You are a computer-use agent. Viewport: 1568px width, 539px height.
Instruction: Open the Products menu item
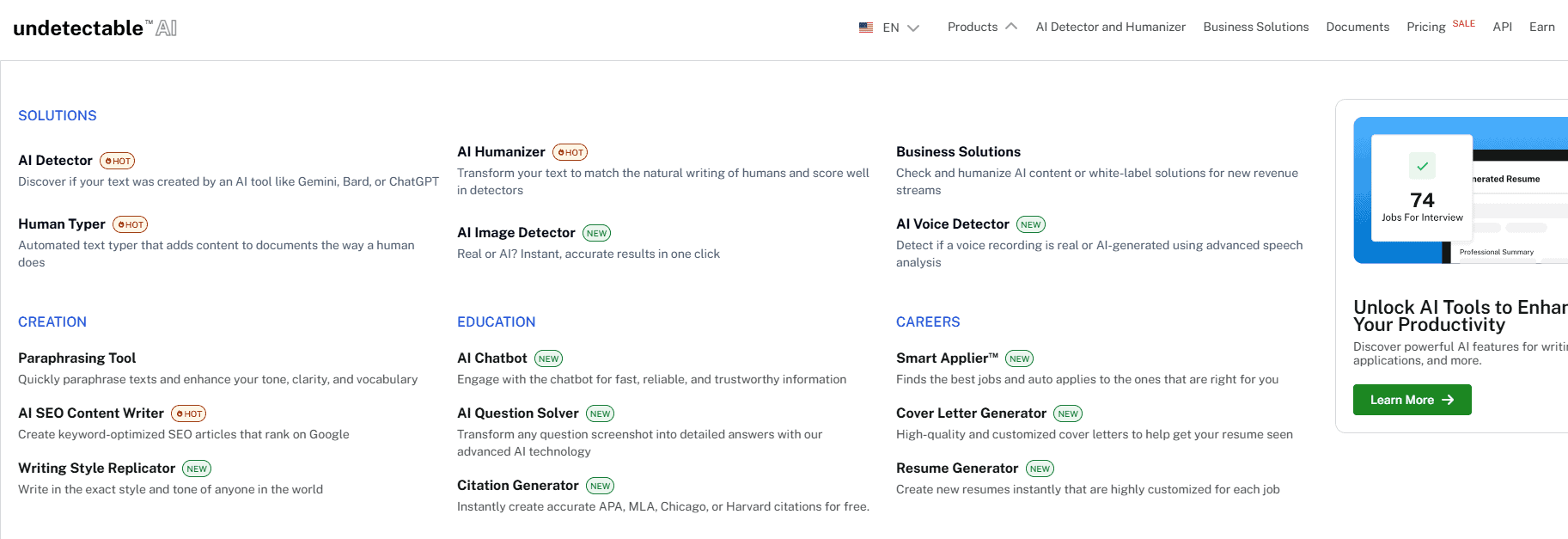(973, 27)
